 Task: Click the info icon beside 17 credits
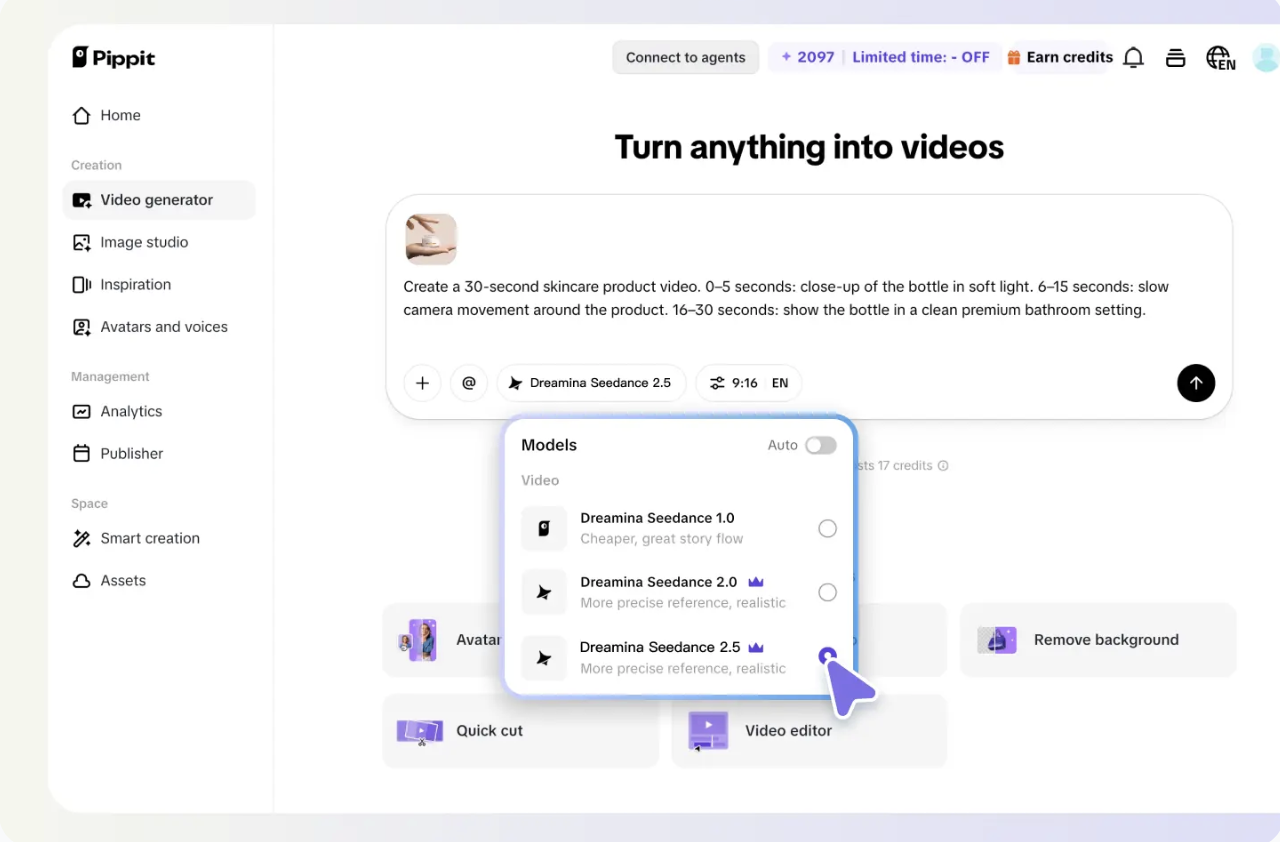pos(943,466)
